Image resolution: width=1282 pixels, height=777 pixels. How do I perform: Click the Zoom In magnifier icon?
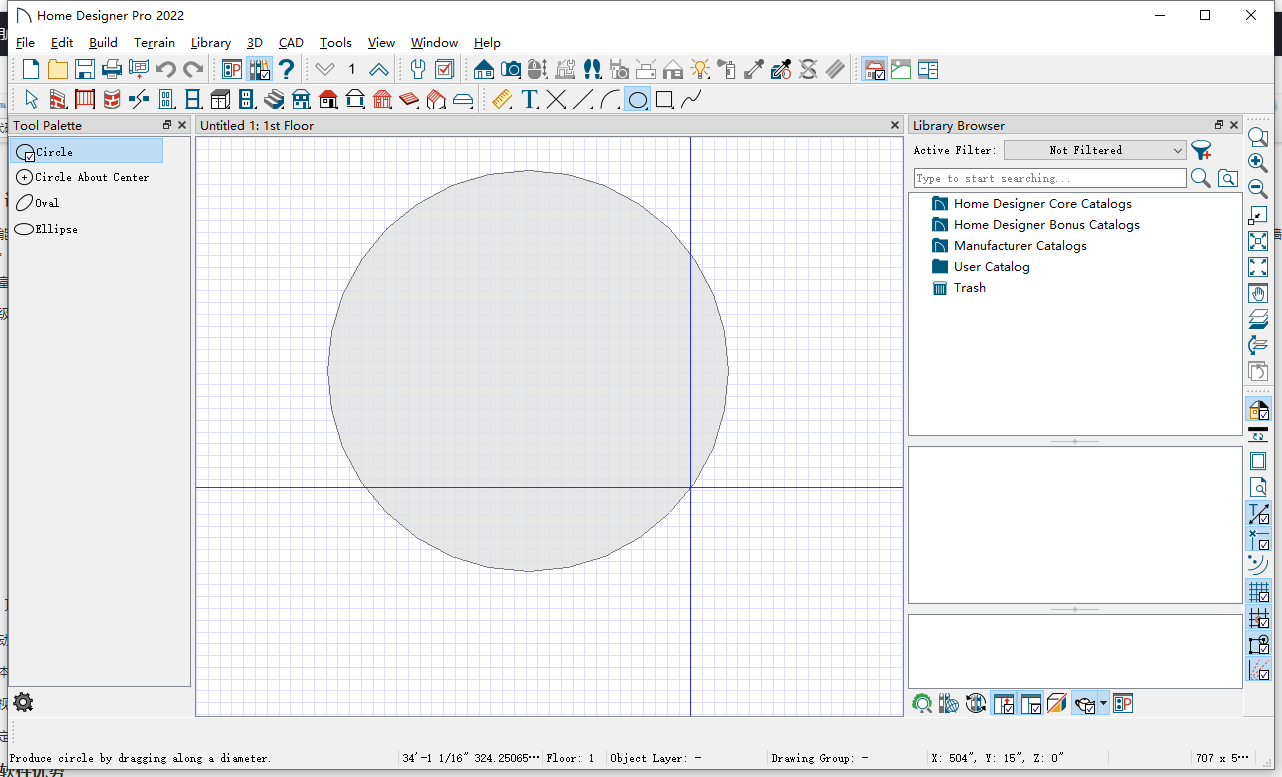[x=1258, y=163]
